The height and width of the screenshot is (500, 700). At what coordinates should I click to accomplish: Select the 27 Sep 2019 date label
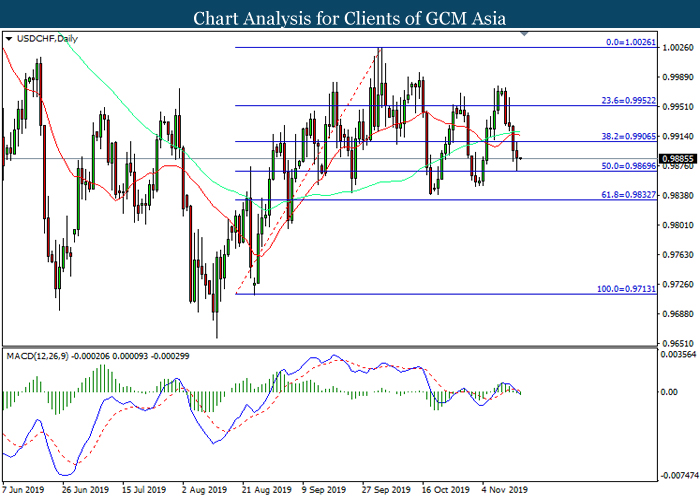coord(386,491)
